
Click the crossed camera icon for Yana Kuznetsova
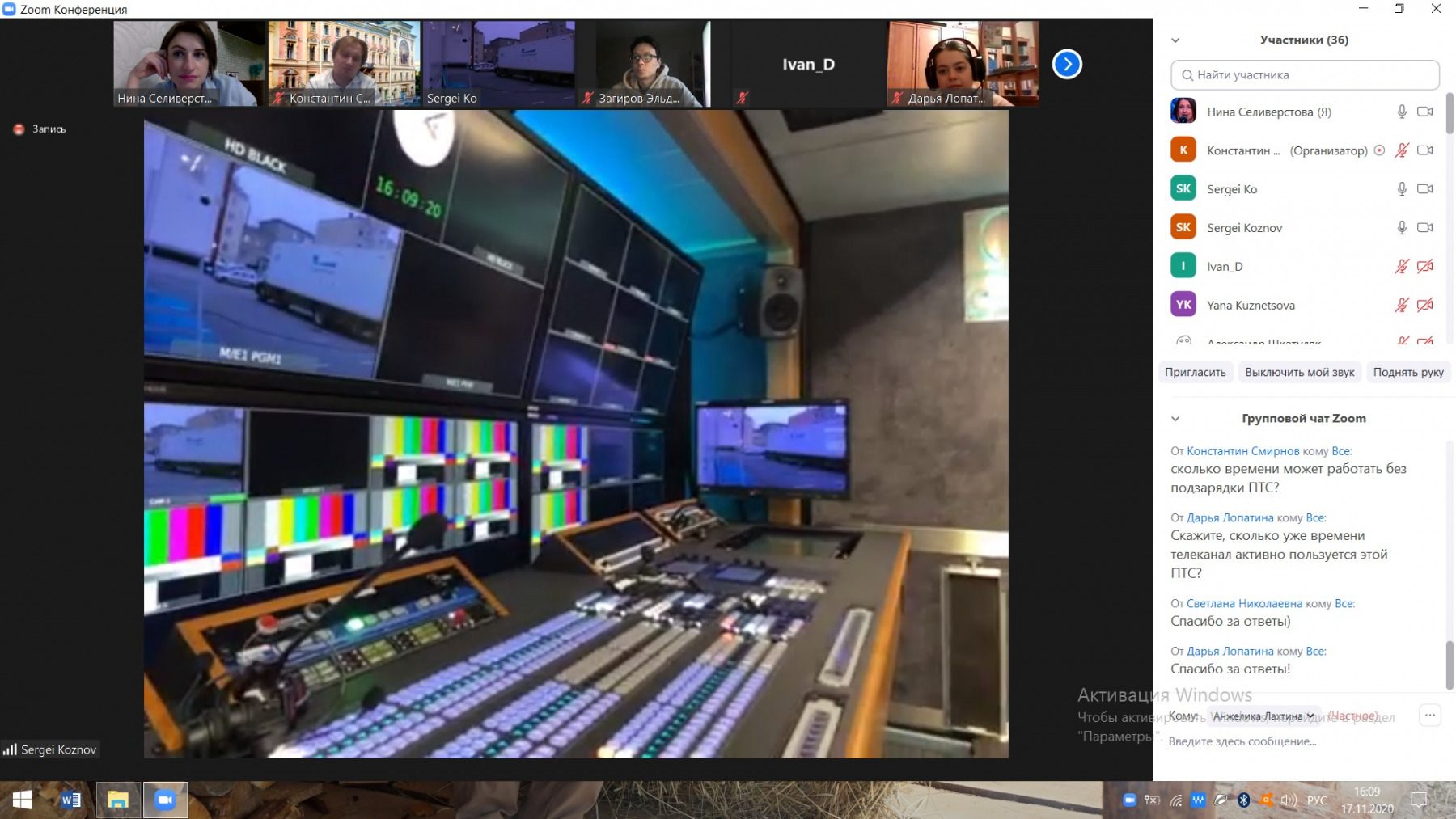click(x=1424, y=305)
